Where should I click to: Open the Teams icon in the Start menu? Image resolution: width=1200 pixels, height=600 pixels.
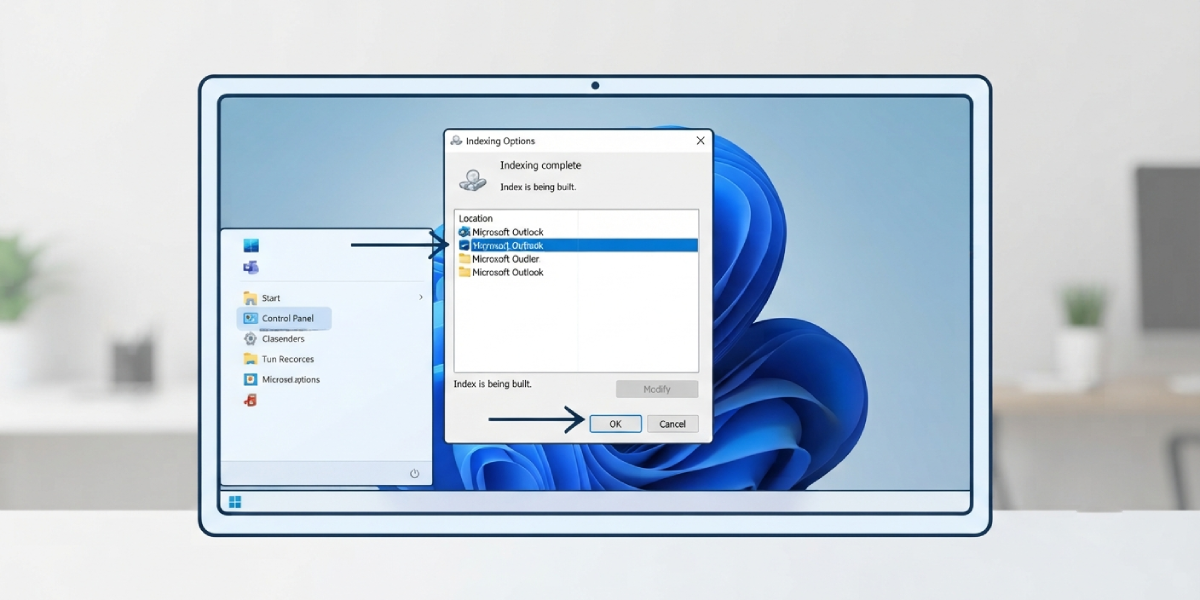[251, 267]
